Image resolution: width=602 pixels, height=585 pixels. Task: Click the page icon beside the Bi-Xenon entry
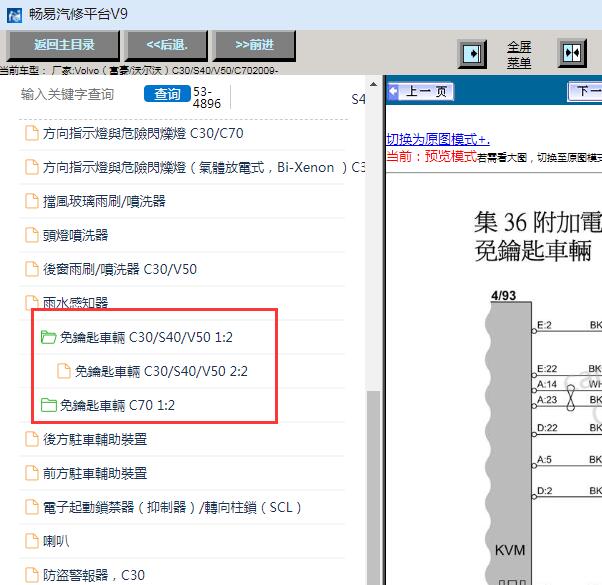pos(32,167)
